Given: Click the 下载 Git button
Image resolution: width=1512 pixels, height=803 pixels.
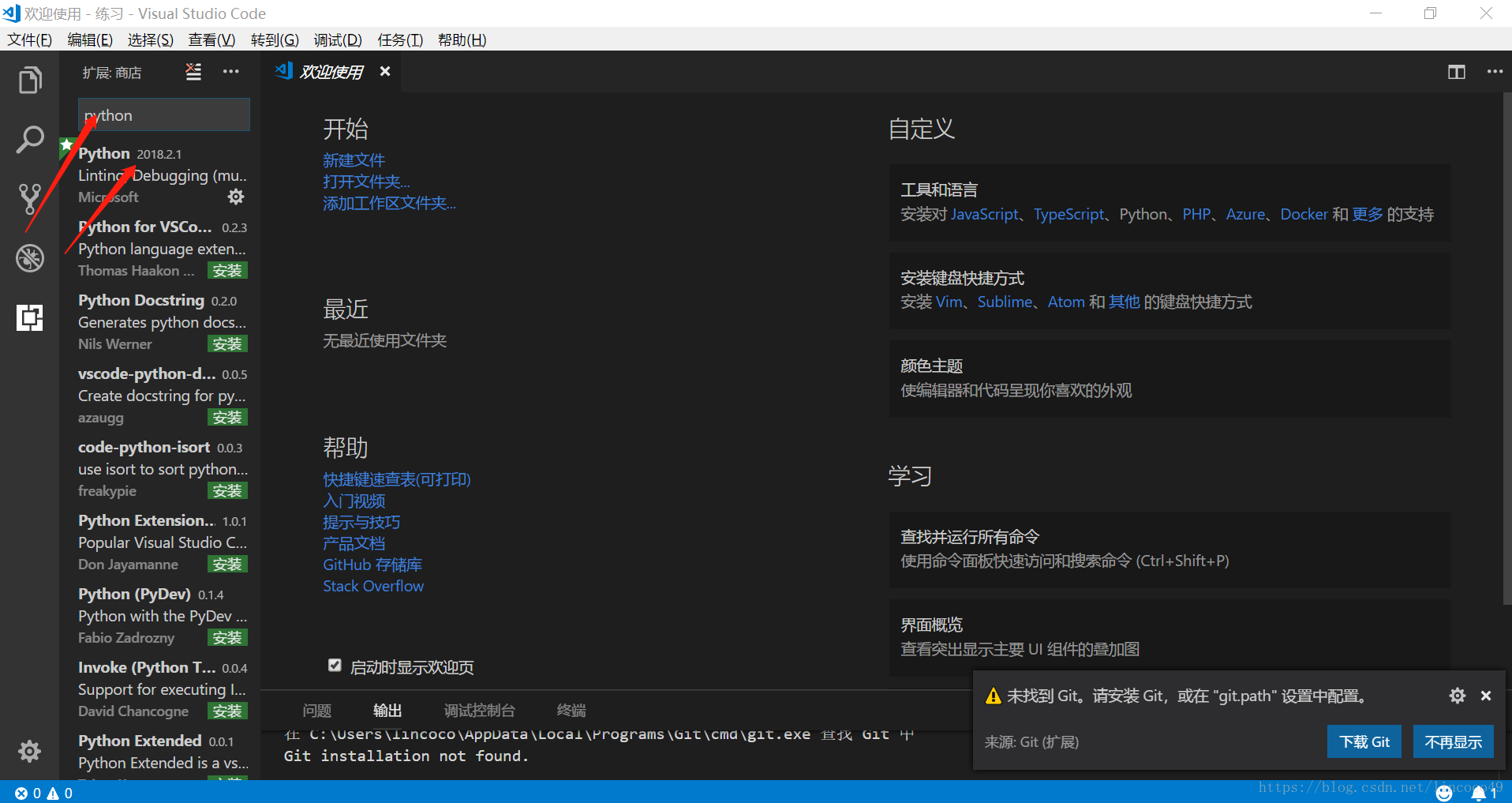Looking at the screenshot, I should 1364,741.
